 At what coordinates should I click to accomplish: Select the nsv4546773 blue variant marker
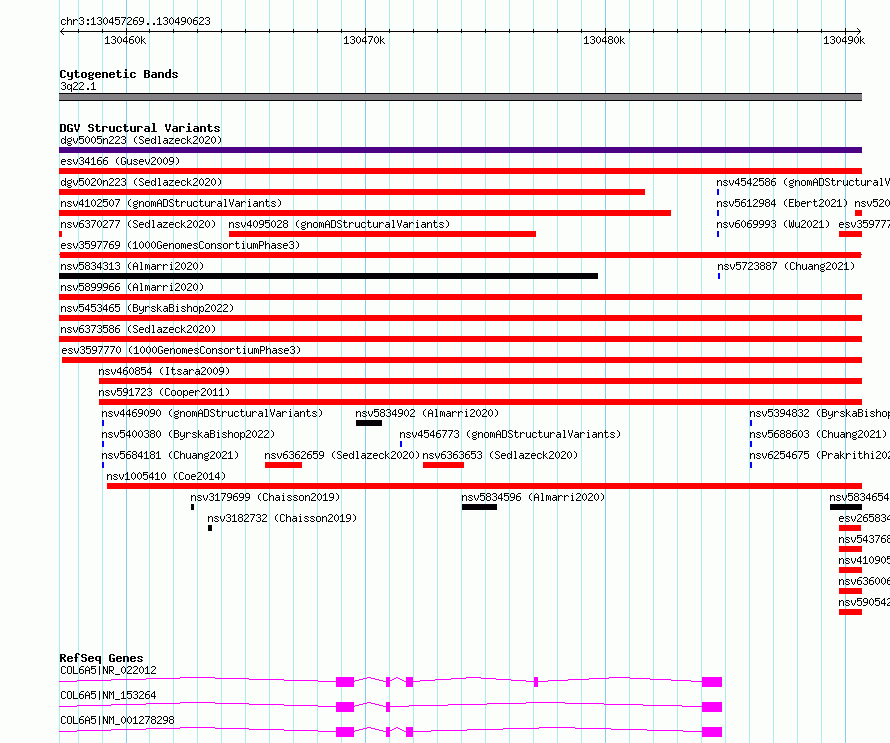pos(401,444)
